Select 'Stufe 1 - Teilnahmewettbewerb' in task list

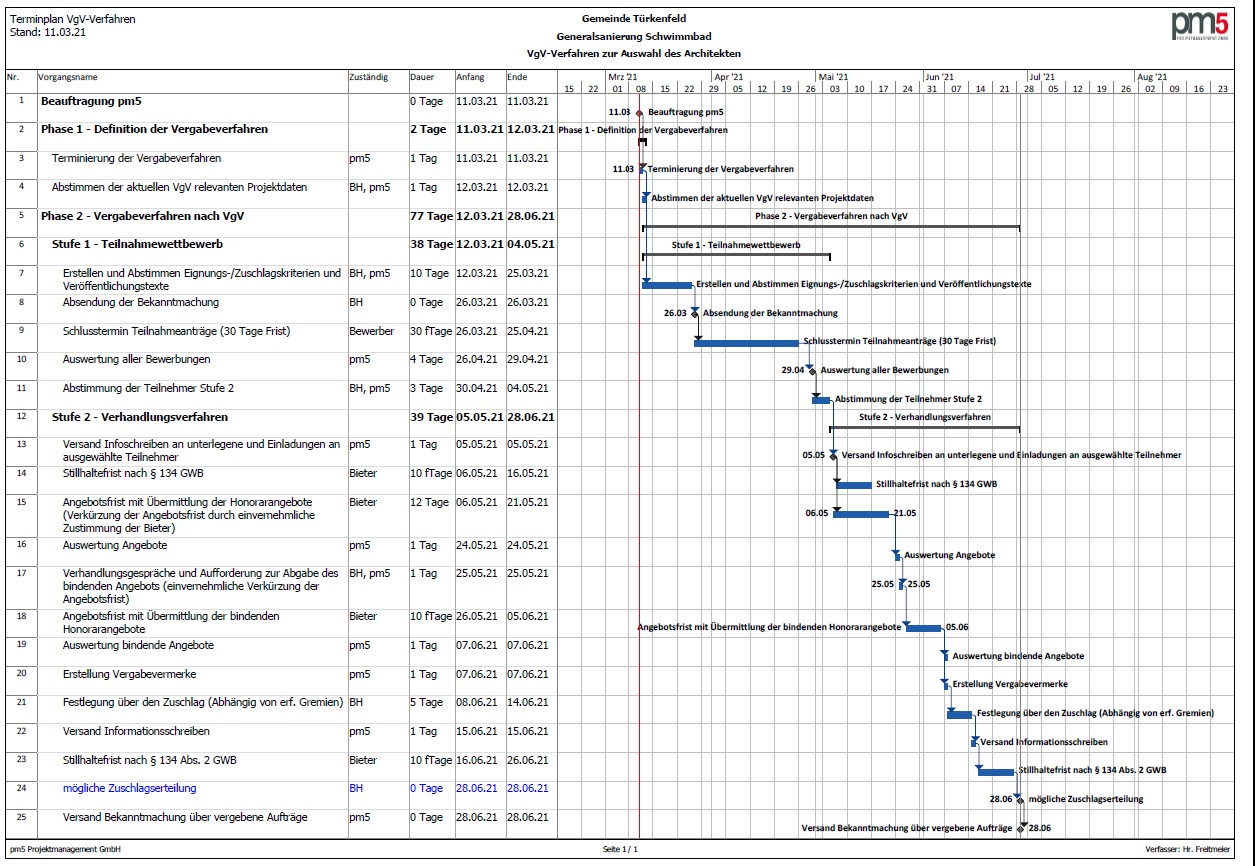[137, 245]
